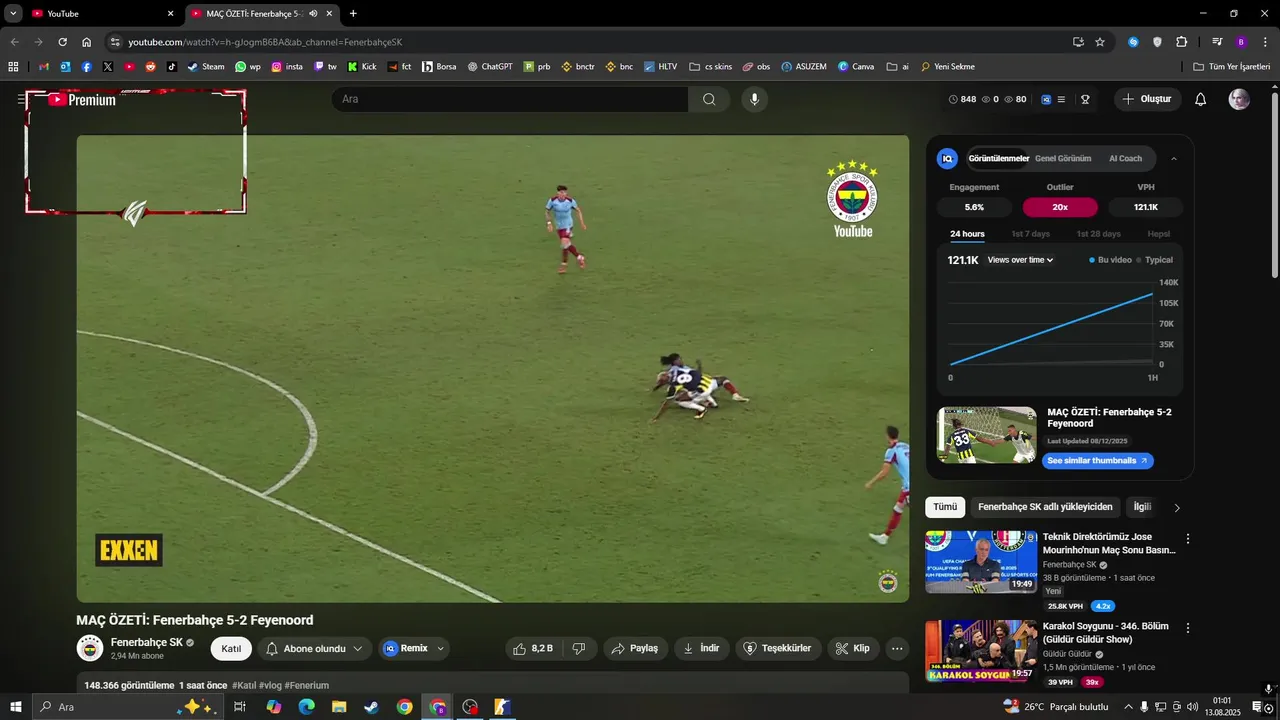Open ai bookmark folder
This screenshot has height=720, width=1280.
coord(898,67)
